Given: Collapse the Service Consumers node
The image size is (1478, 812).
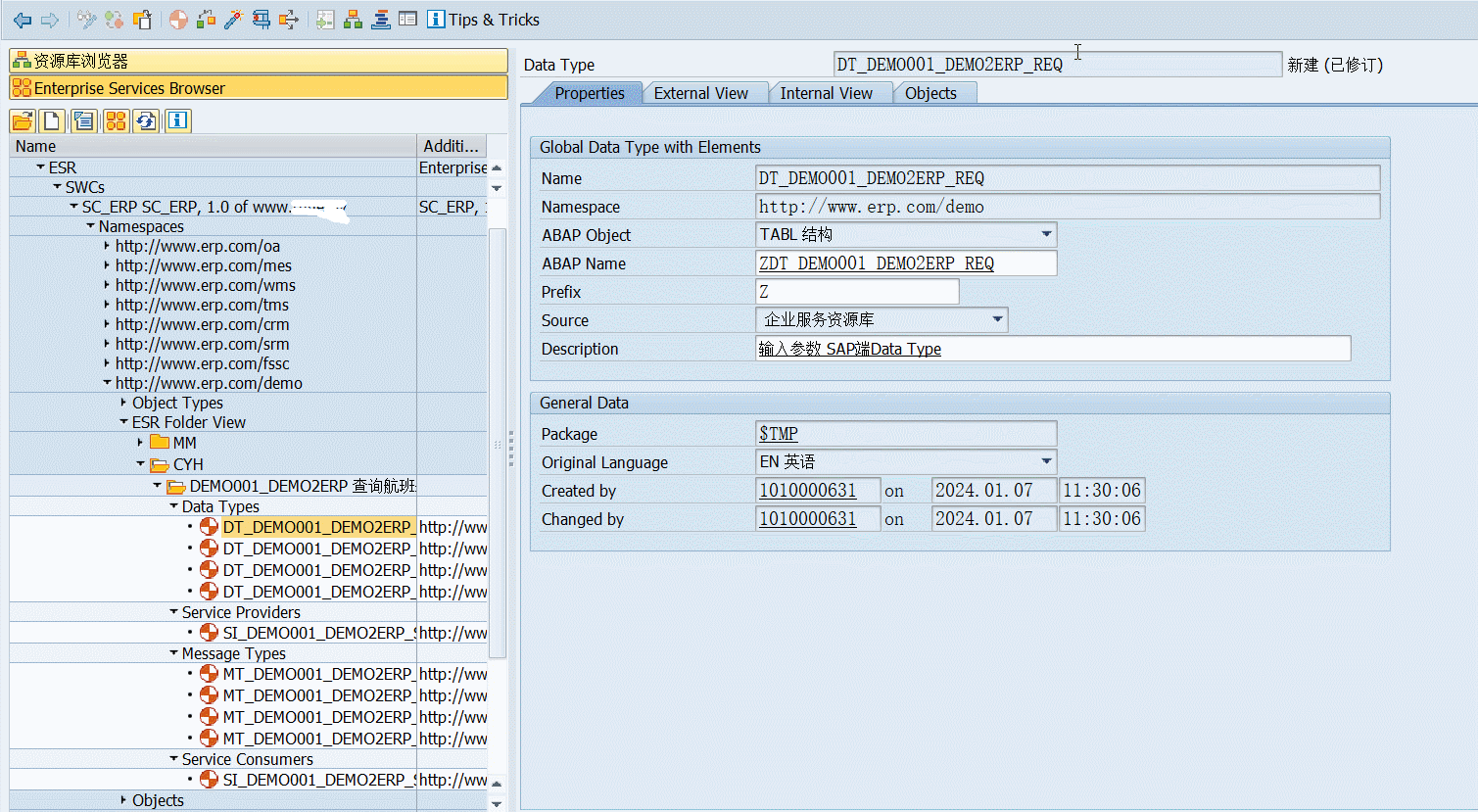Looking at the screenshot, I should tap(173, 759).
